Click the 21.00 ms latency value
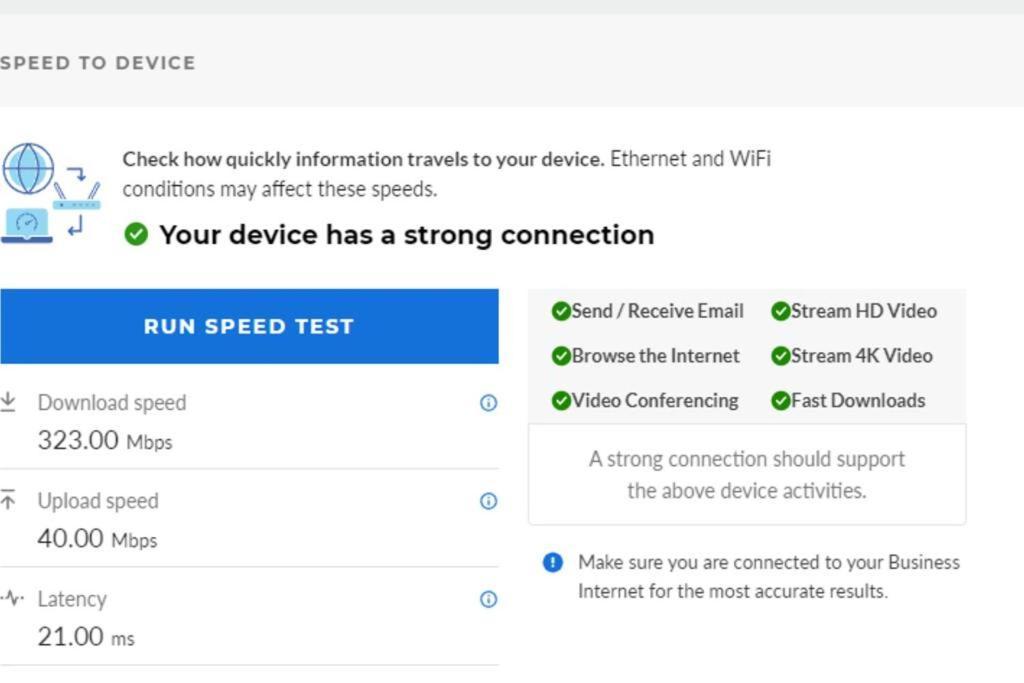The image size is (1024, 683). pos(86,637)
